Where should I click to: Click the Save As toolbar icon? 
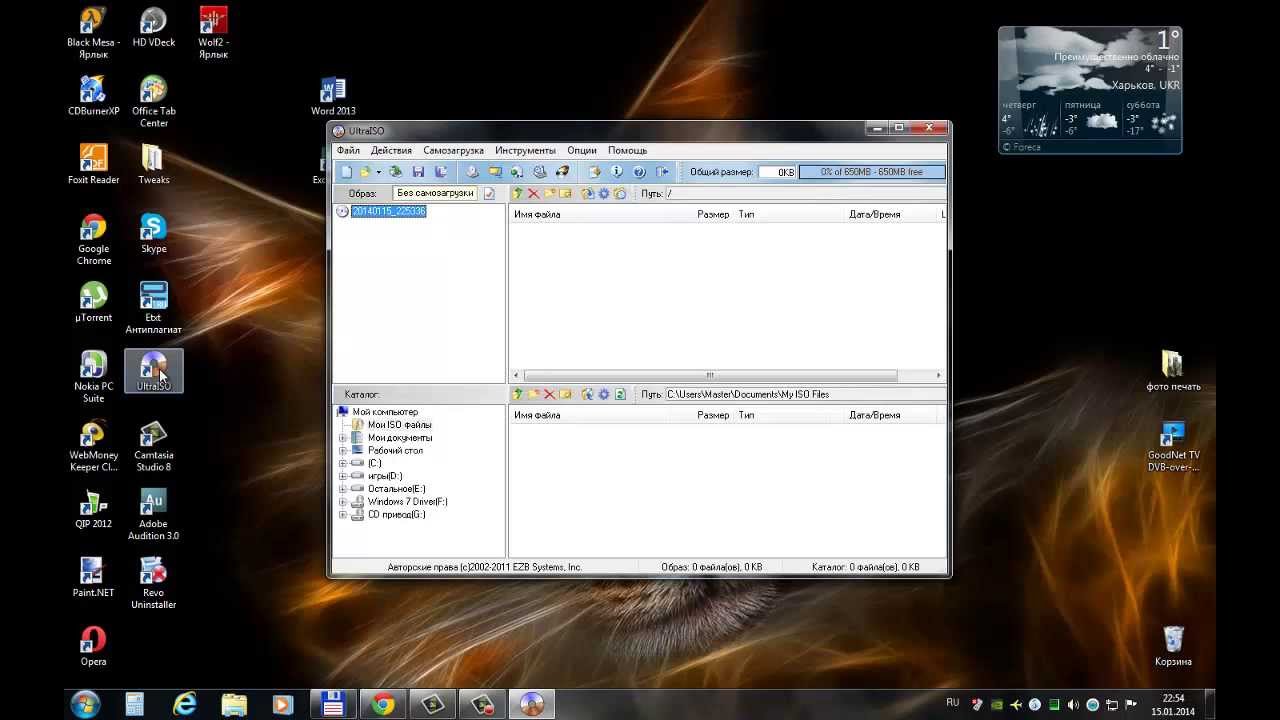tap(440, 172)
